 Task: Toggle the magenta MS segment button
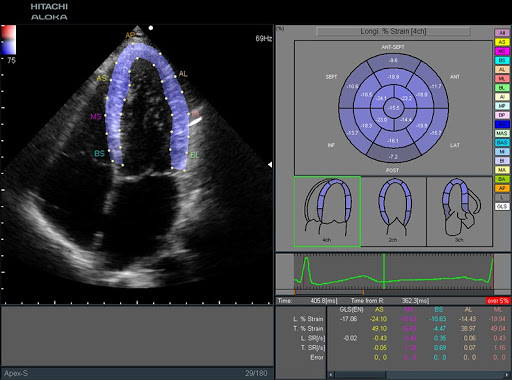pyautogui.click(x=502, y=51)
